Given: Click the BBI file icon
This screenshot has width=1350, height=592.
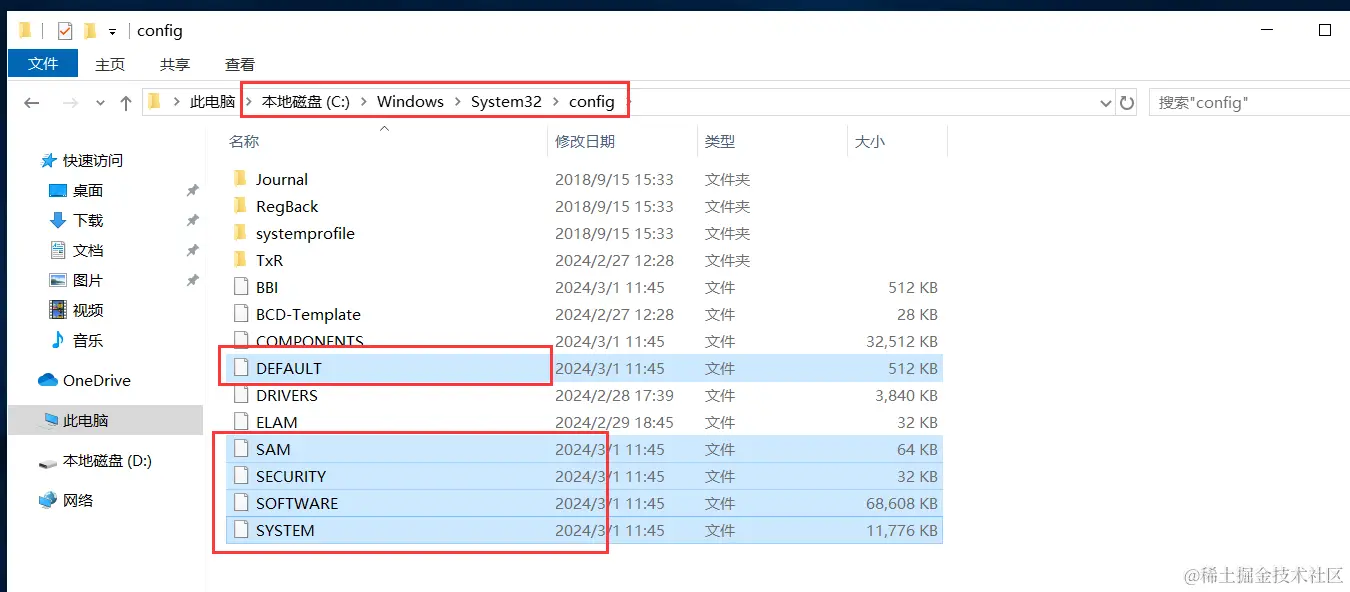Looking at the screenshot, I should 240,287.
